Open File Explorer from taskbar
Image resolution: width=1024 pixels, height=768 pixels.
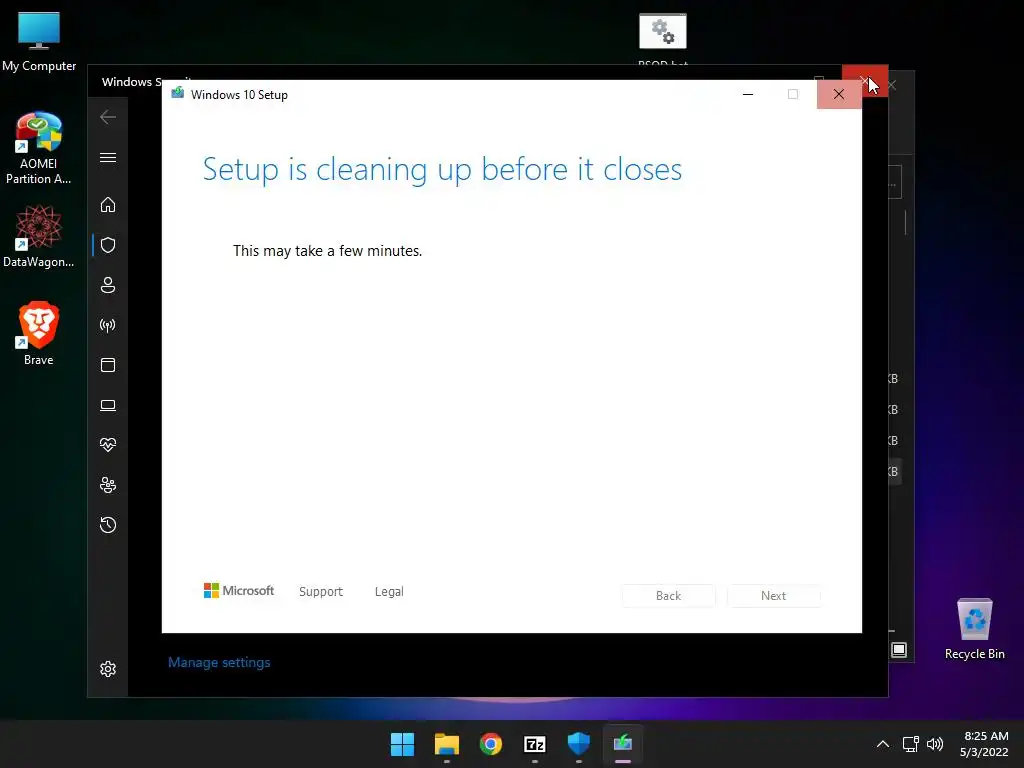click(447, 744)
